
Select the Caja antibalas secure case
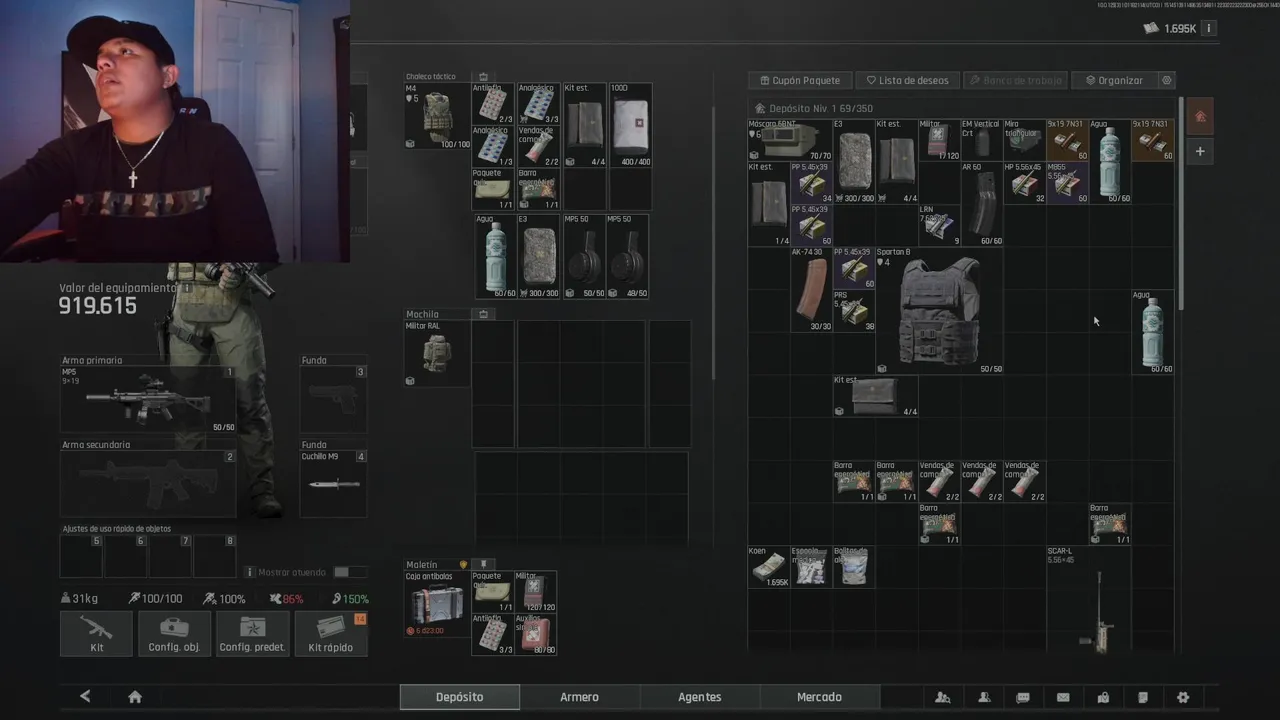(437, 605)
